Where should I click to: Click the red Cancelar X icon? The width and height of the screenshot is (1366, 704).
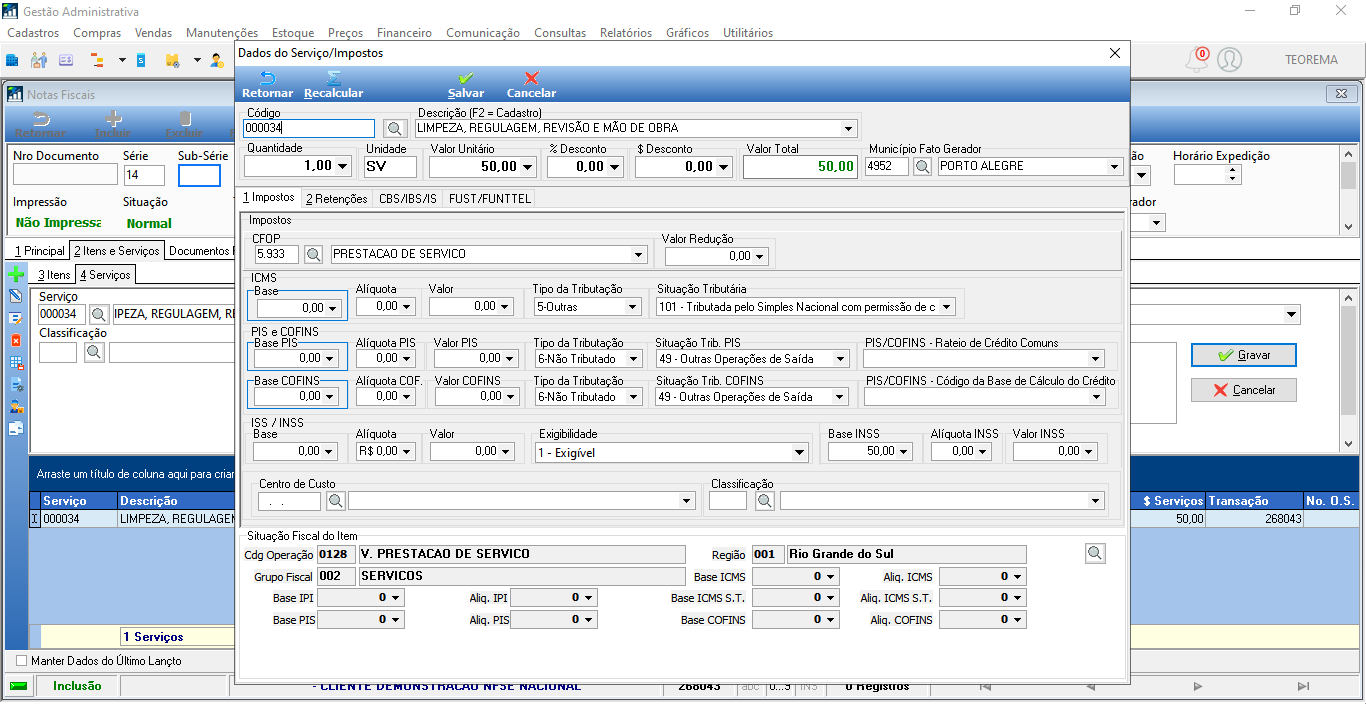tap(532, 78)
